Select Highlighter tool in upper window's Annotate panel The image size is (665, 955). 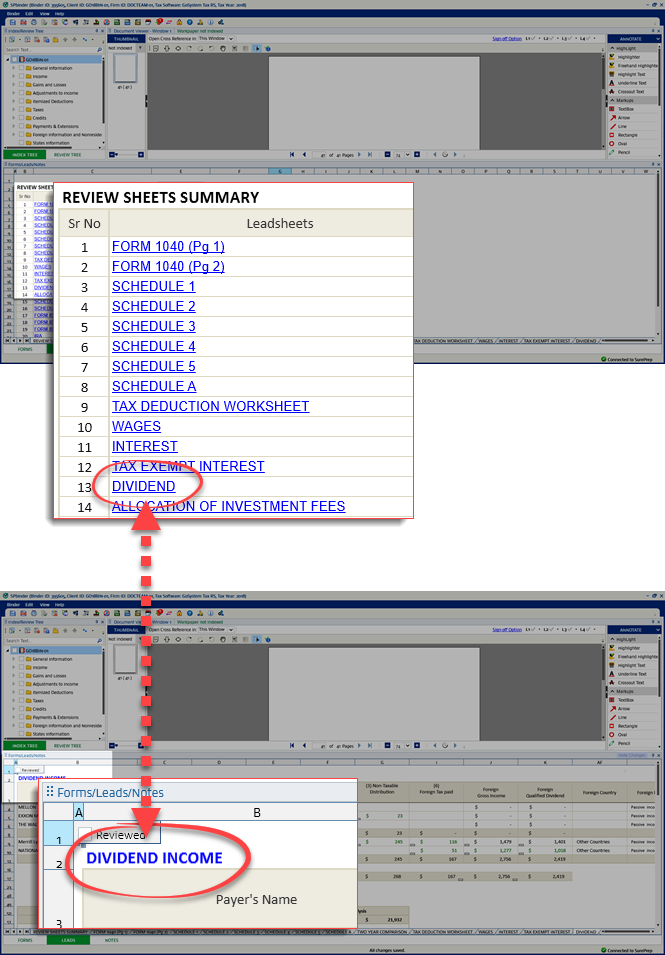click(631, 56)
